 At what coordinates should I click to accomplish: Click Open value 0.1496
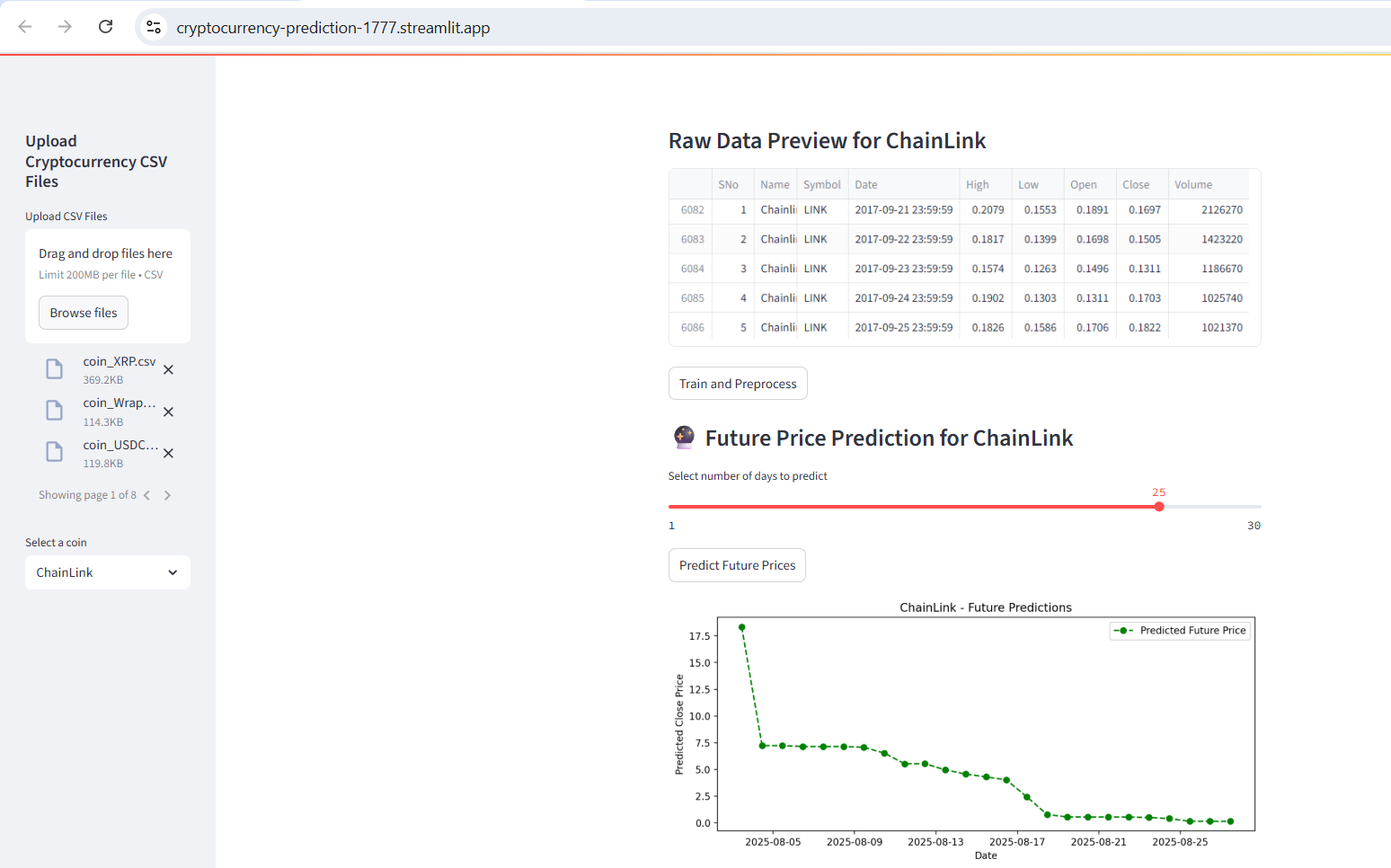[x=1090, y=269]
